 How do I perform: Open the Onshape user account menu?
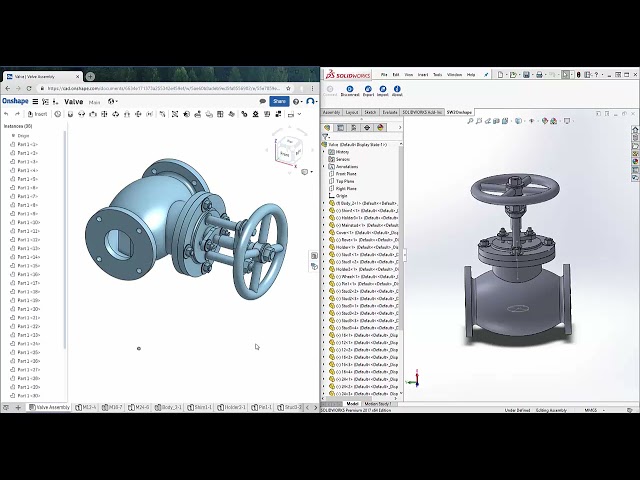[311, 101]
